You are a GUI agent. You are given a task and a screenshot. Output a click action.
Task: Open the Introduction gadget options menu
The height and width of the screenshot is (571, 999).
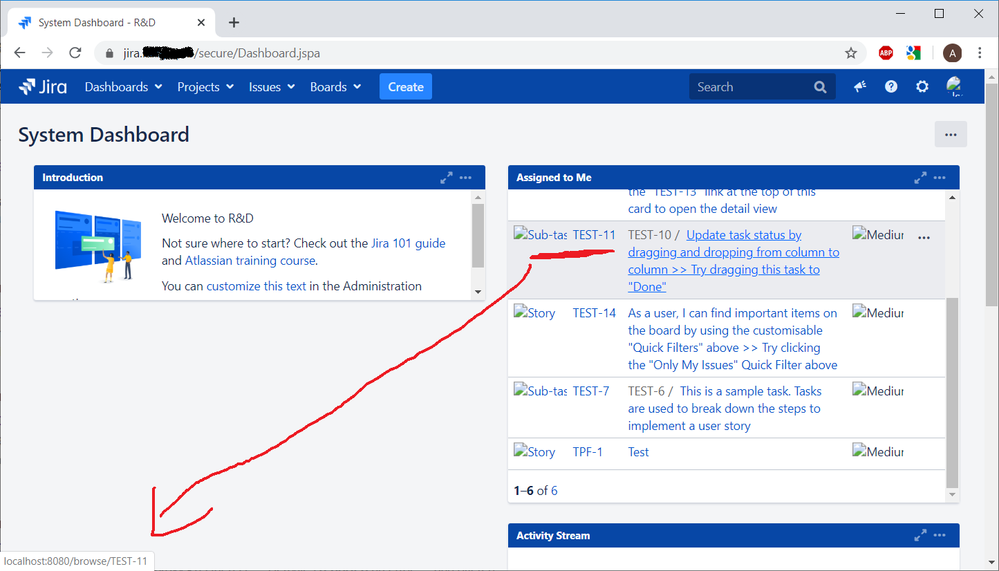(x=466, y=178)
